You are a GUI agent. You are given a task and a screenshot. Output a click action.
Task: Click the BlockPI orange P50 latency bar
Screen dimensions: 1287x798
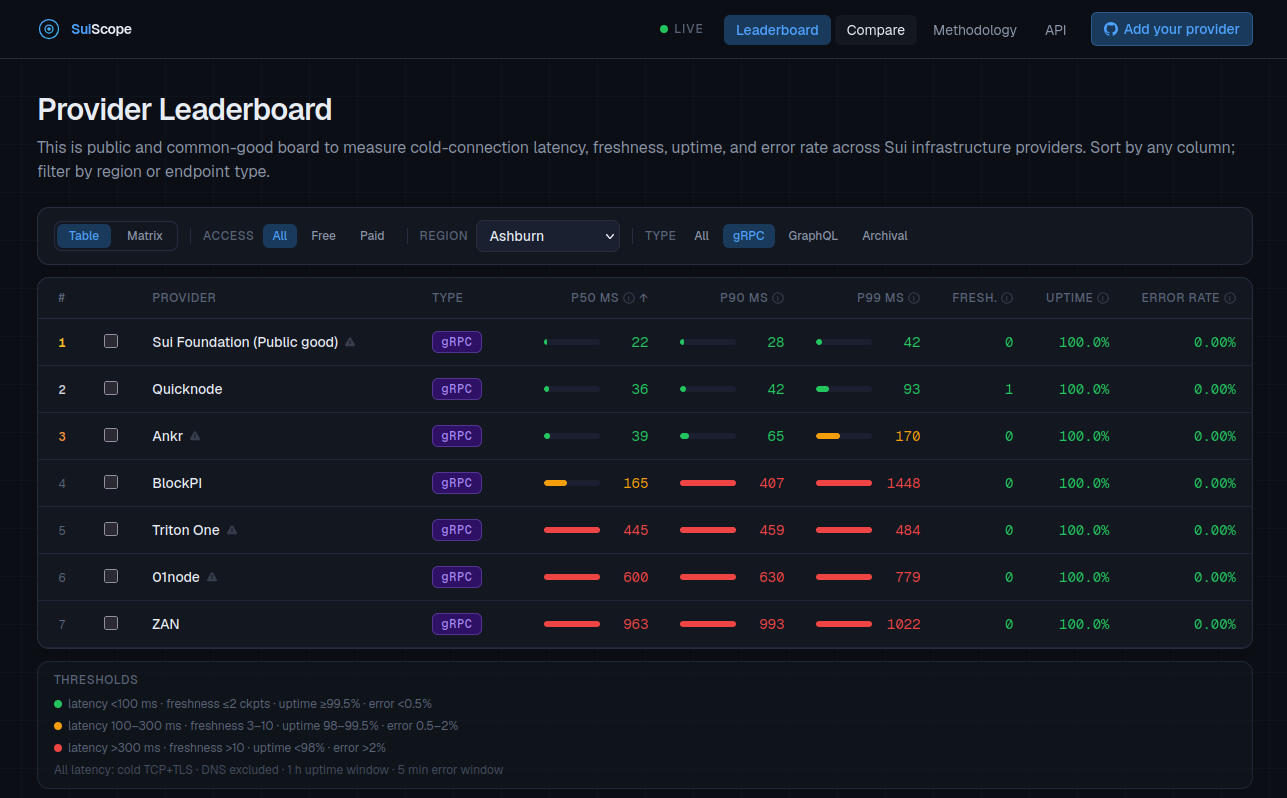pyautogui.click(x=572, y=483)
